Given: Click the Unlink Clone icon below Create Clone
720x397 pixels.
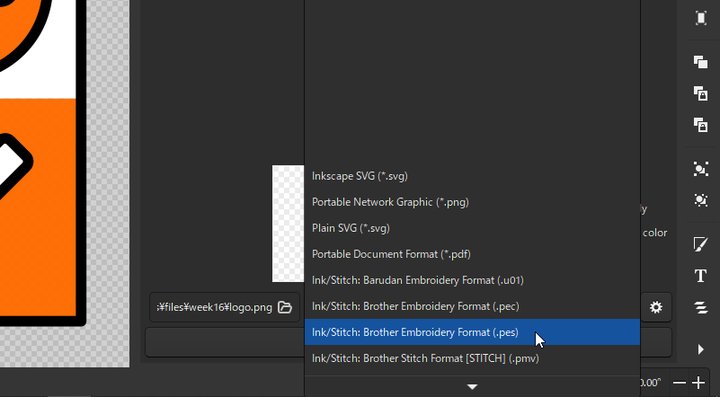Looking at the screenshot, I should [701, 124].
